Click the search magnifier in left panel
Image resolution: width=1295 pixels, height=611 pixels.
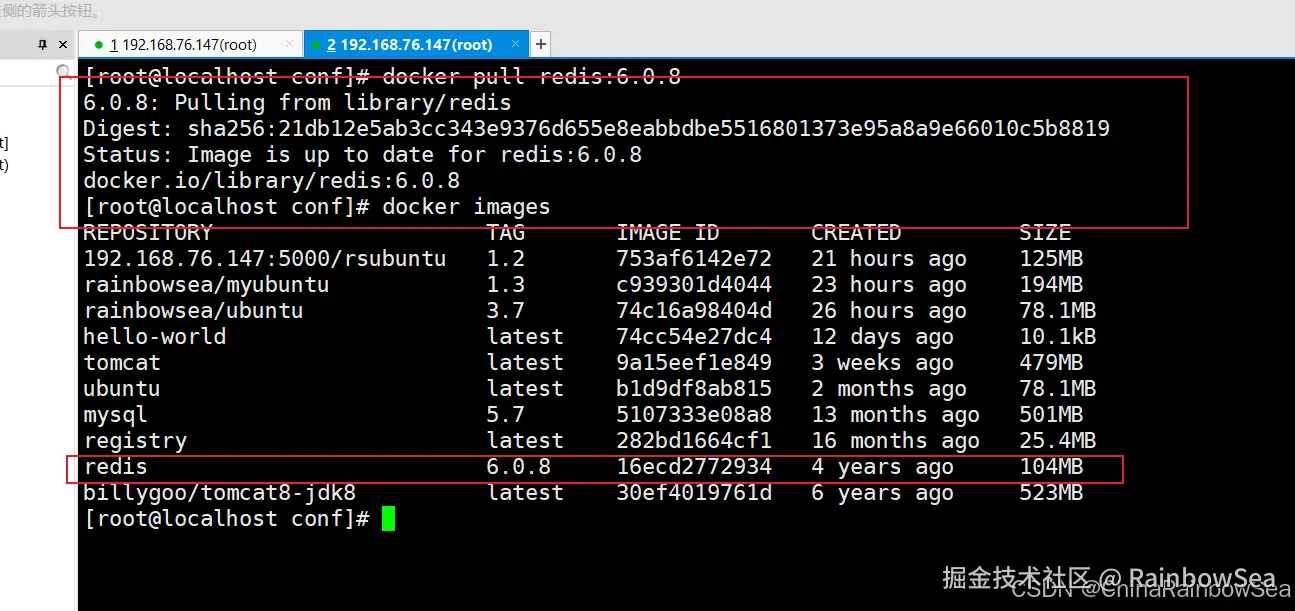click(63, 72)
